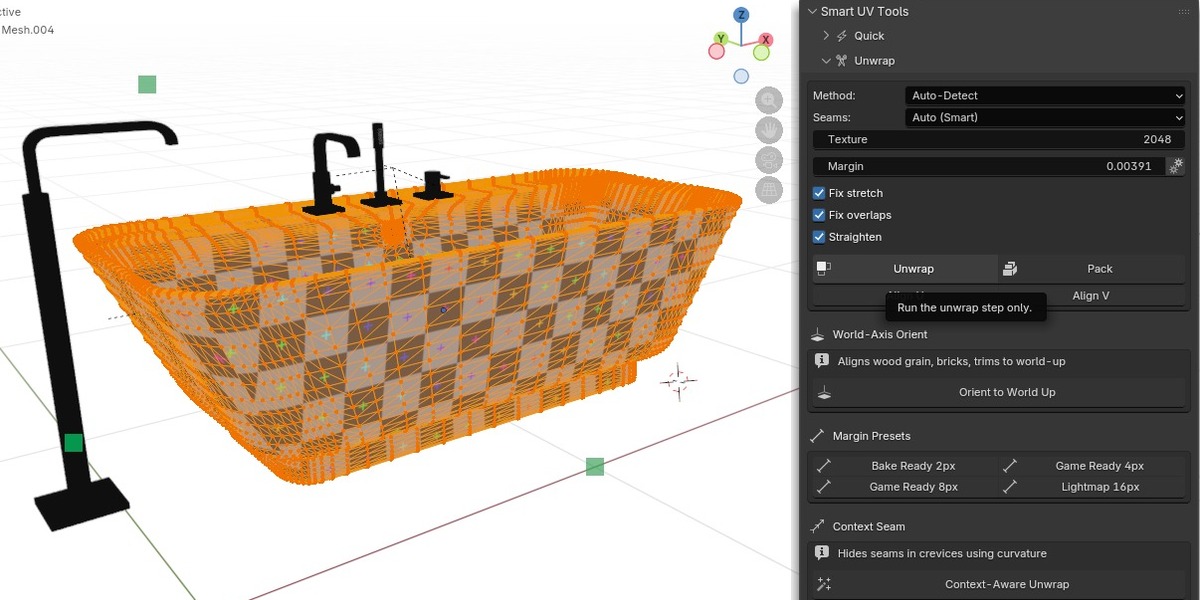Screen dimensions: 1200x600
Task: Click the margin auto-calculate icon
Action: 1176,166
